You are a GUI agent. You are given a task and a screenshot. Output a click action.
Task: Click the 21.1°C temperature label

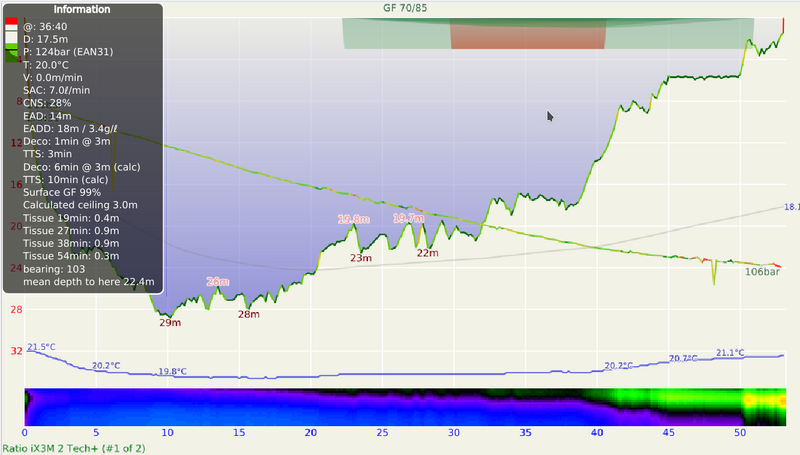point(730,353)
